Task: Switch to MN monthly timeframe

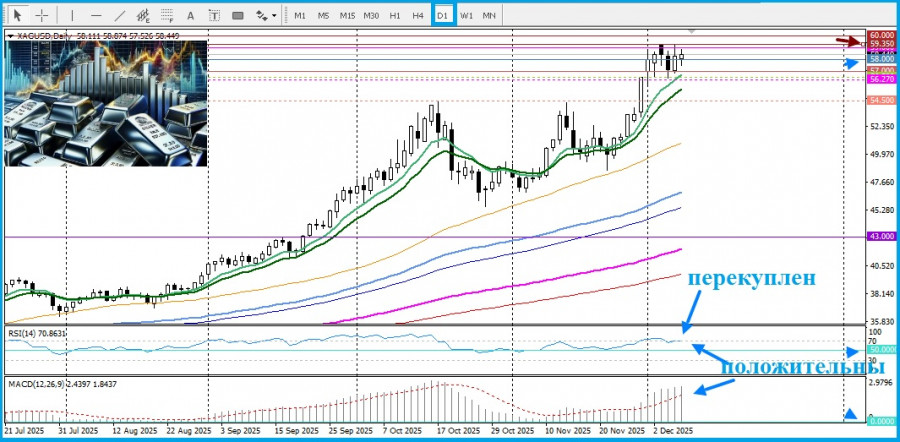Action: (489, 15)
